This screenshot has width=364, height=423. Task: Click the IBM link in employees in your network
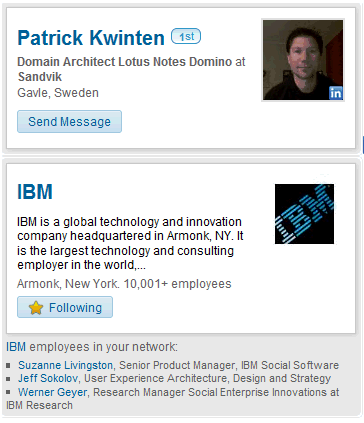pos(16,347)
